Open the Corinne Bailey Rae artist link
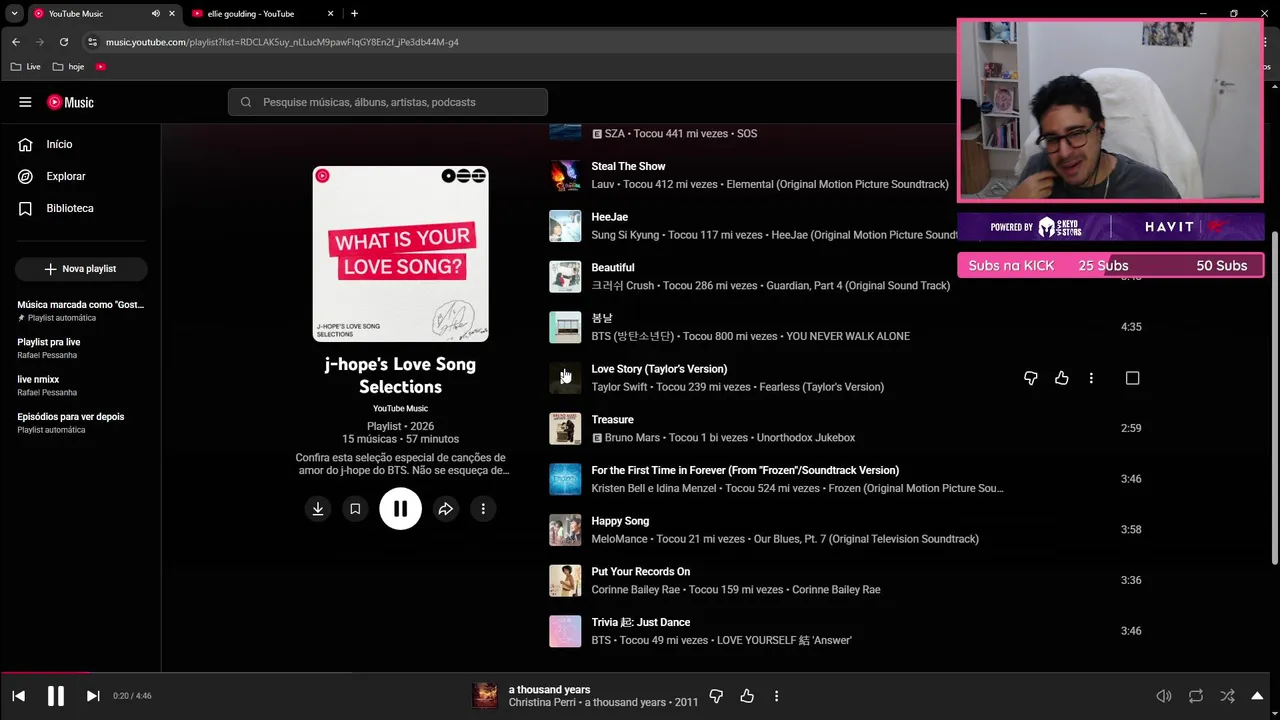 [x=636, y=590]
